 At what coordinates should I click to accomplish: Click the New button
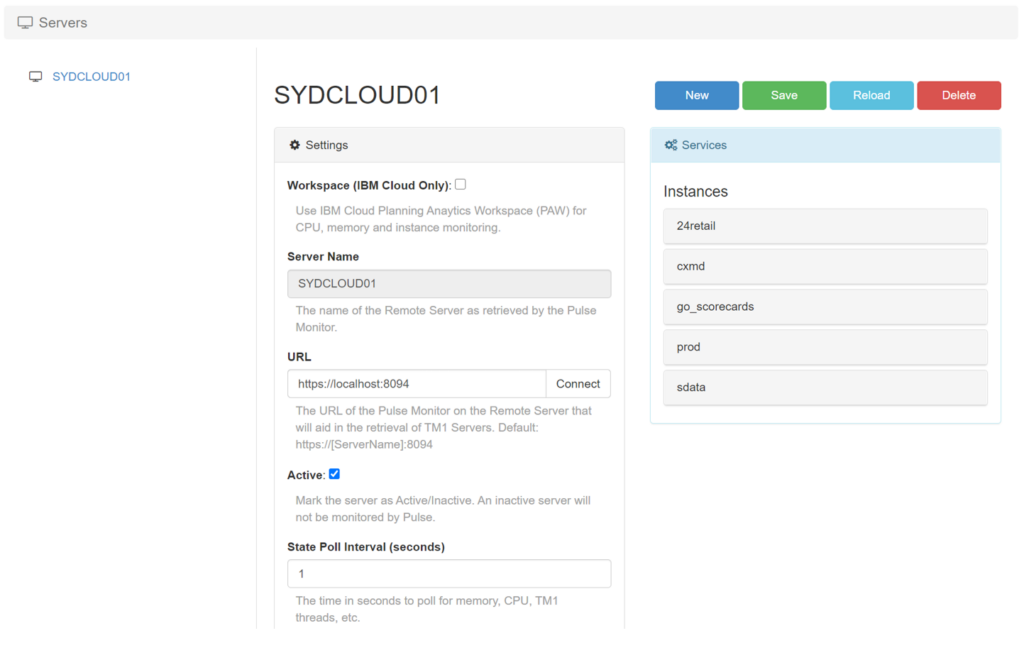(697, 95)
